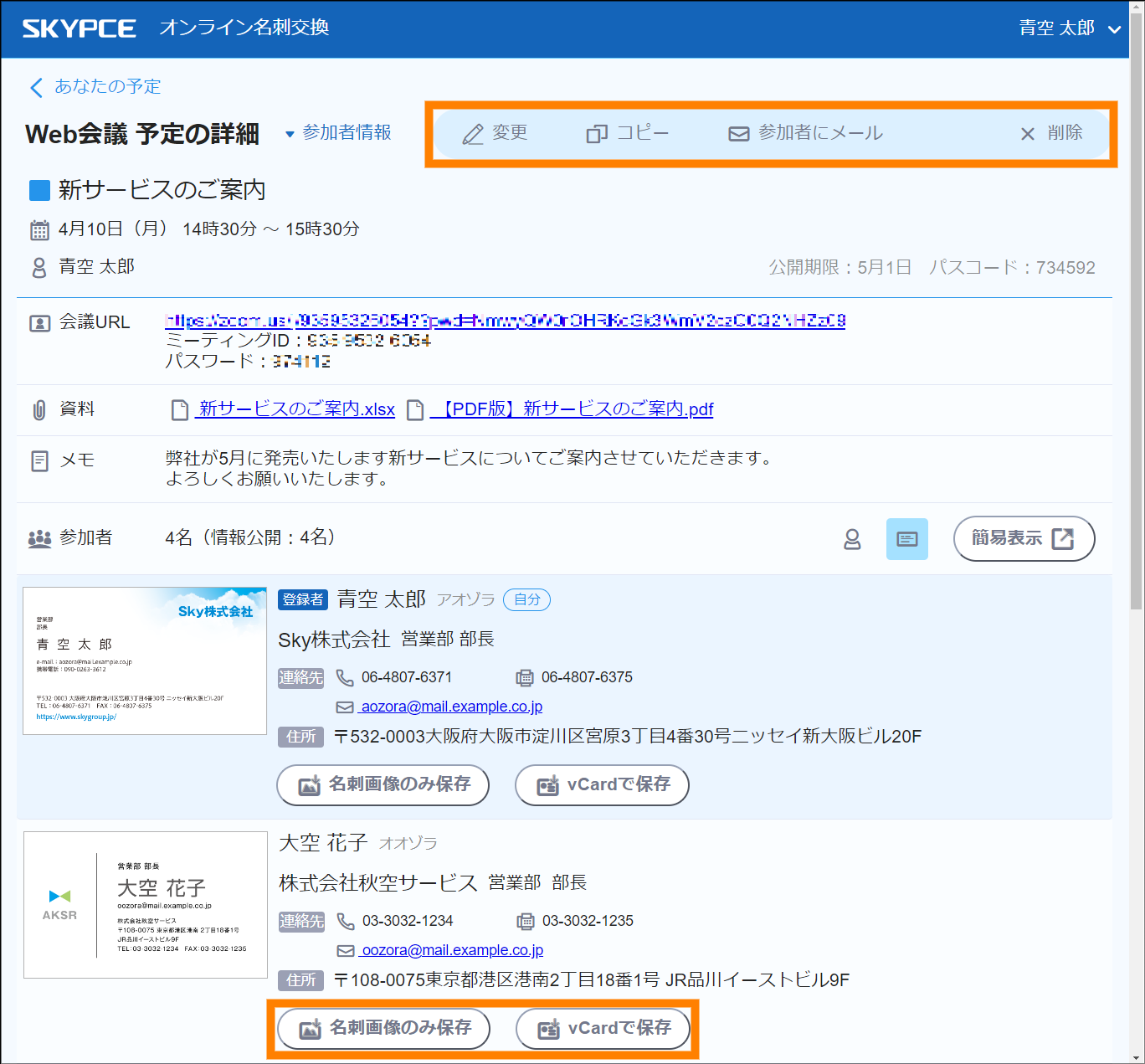1145x1064 pixels.
Task: Click the Web meeting URL link
Action: coord(505,321)
